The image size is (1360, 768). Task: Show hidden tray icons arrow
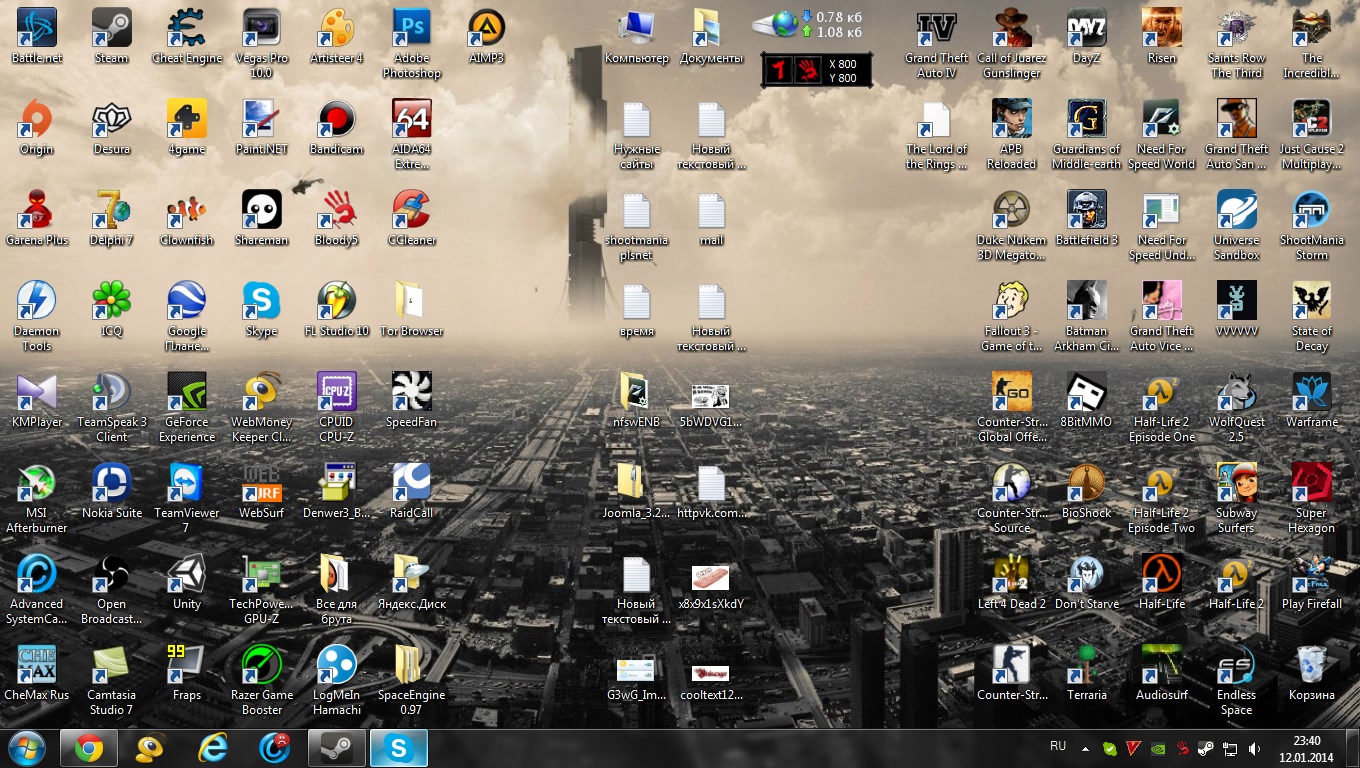(x=1086, y=748)
